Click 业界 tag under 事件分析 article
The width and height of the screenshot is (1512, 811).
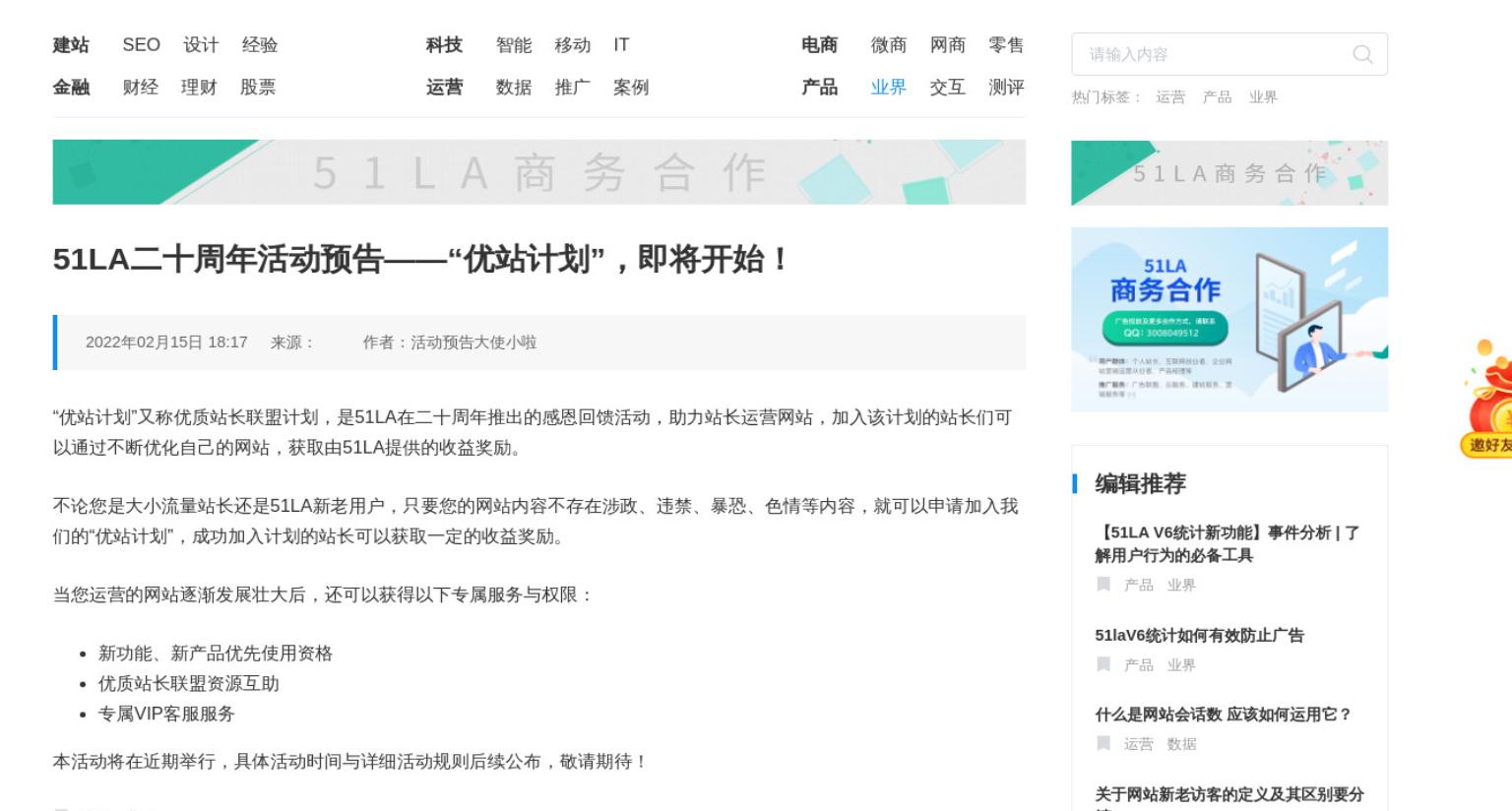(x=1181, y=585)
